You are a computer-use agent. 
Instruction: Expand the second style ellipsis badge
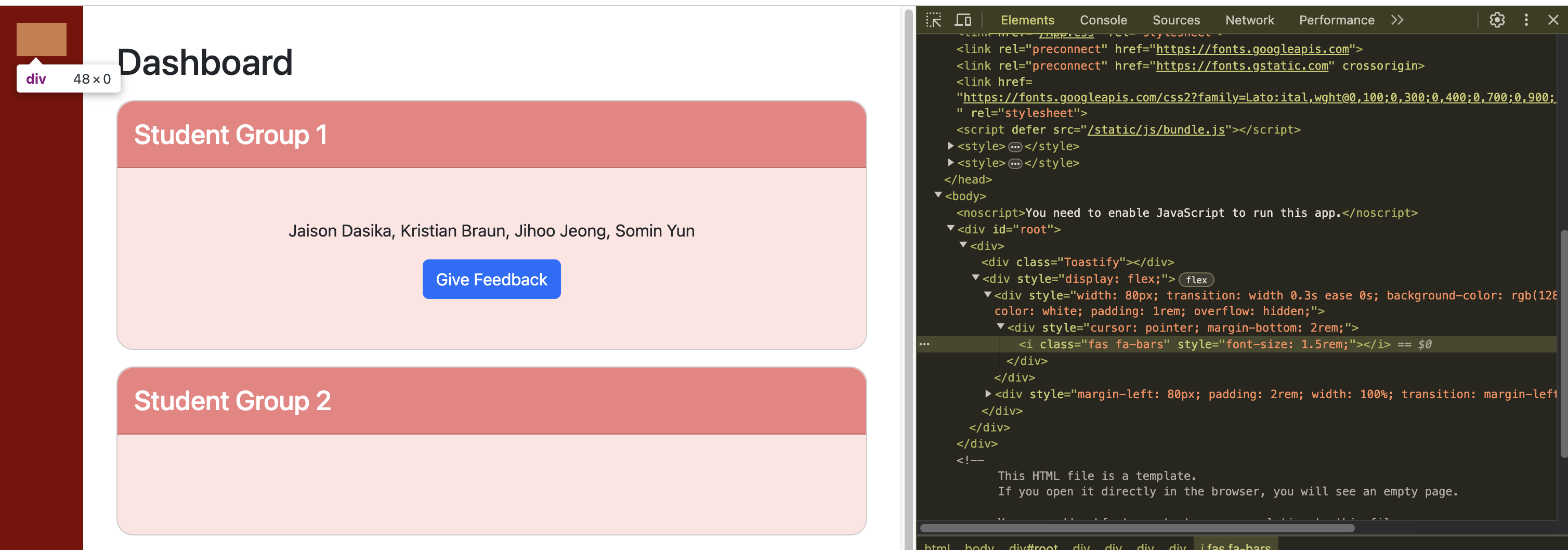click(1015, 164)
